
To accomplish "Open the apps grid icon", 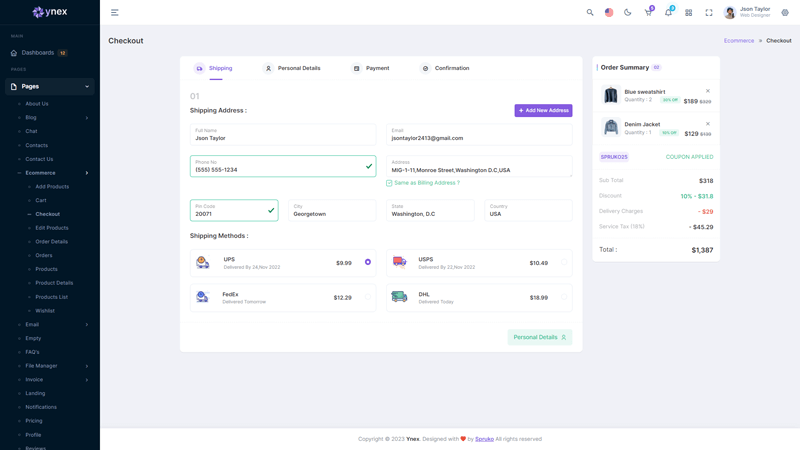I will coord(689,13).
